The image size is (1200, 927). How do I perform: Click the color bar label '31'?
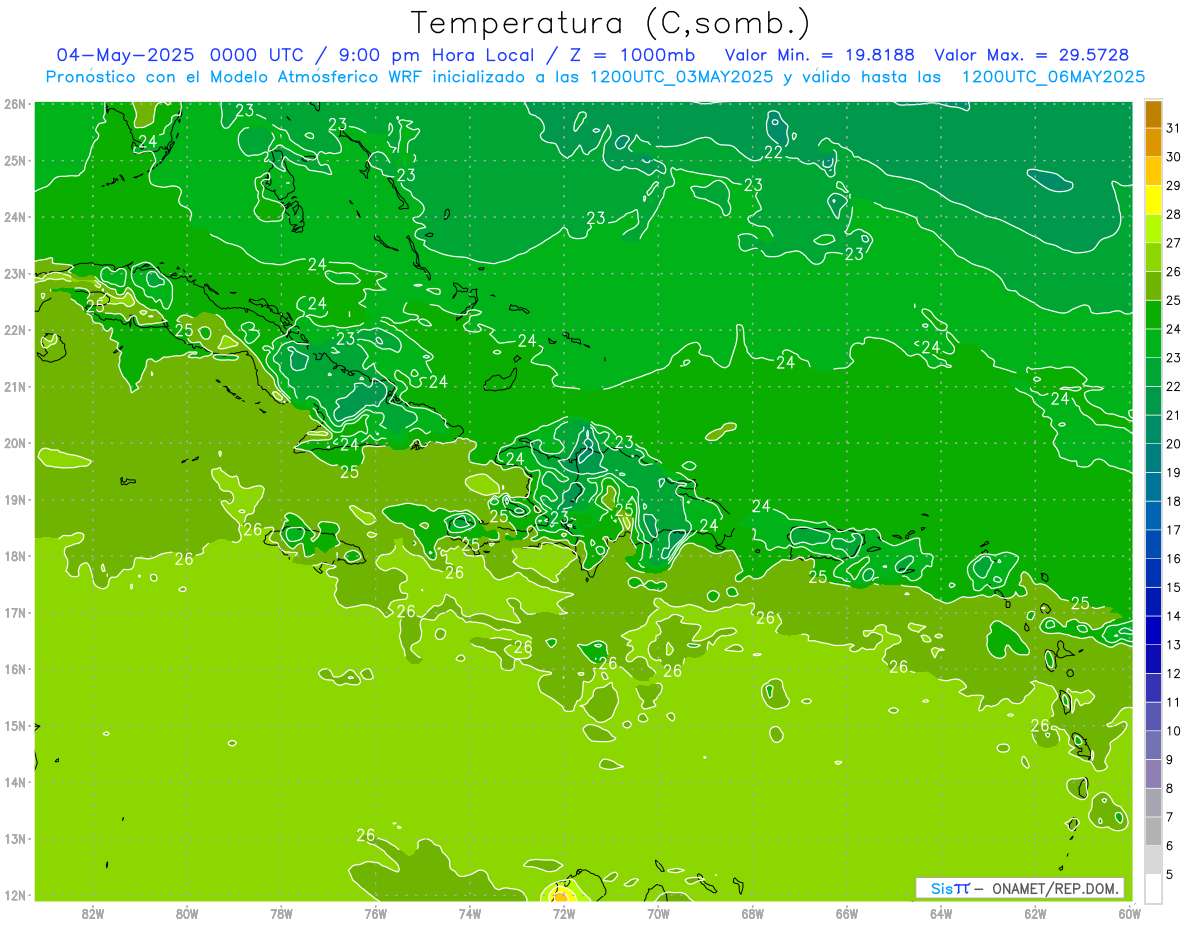tap(1174, 129)
